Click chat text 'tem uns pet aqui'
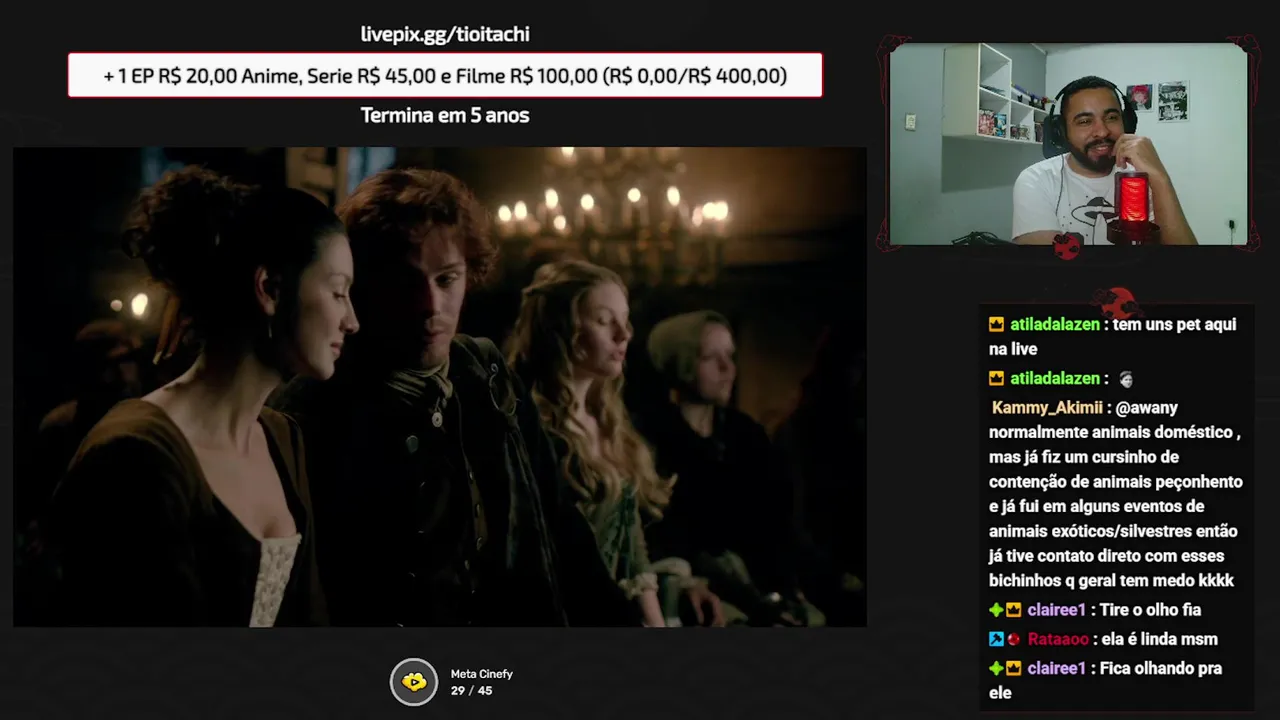 [x=1173, y=325]
